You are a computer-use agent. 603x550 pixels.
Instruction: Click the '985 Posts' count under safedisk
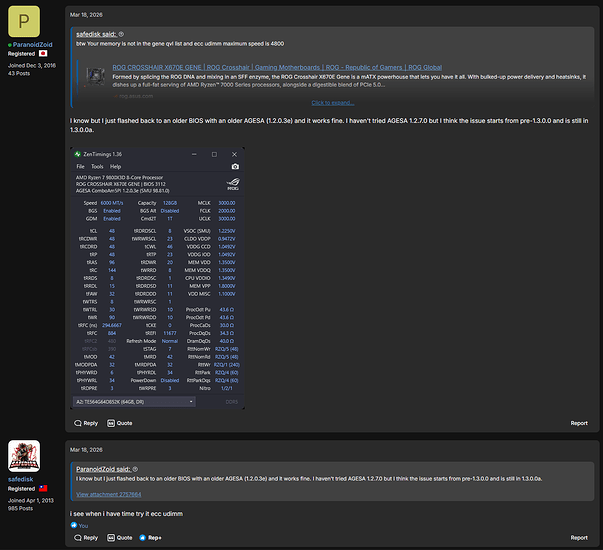(x=20, y=508)
